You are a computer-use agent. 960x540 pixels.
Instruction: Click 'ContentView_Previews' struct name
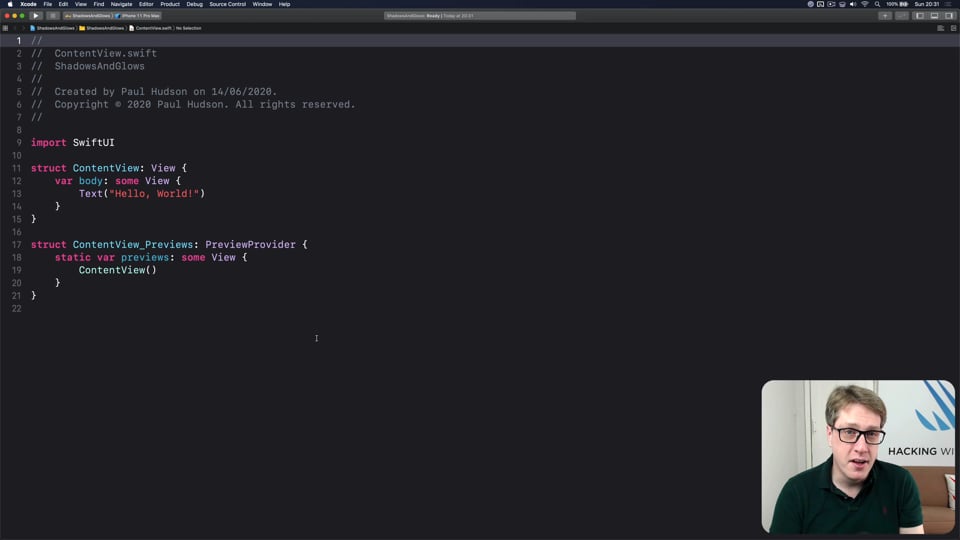133,245
